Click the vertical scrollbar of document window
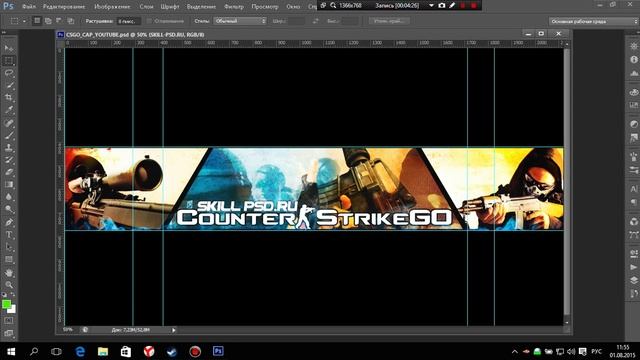 (567, 181)
